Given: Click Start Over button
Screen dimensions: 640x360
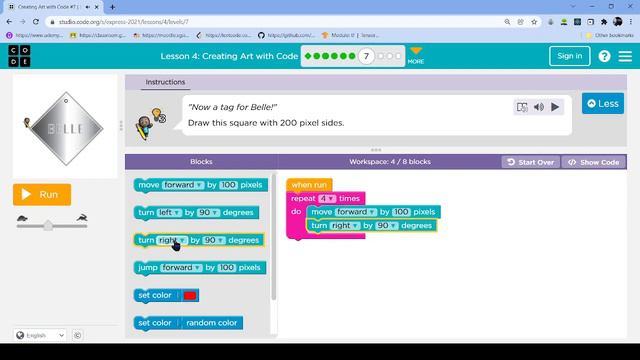Looking at the screenshot, I should (x=530, y=162).
